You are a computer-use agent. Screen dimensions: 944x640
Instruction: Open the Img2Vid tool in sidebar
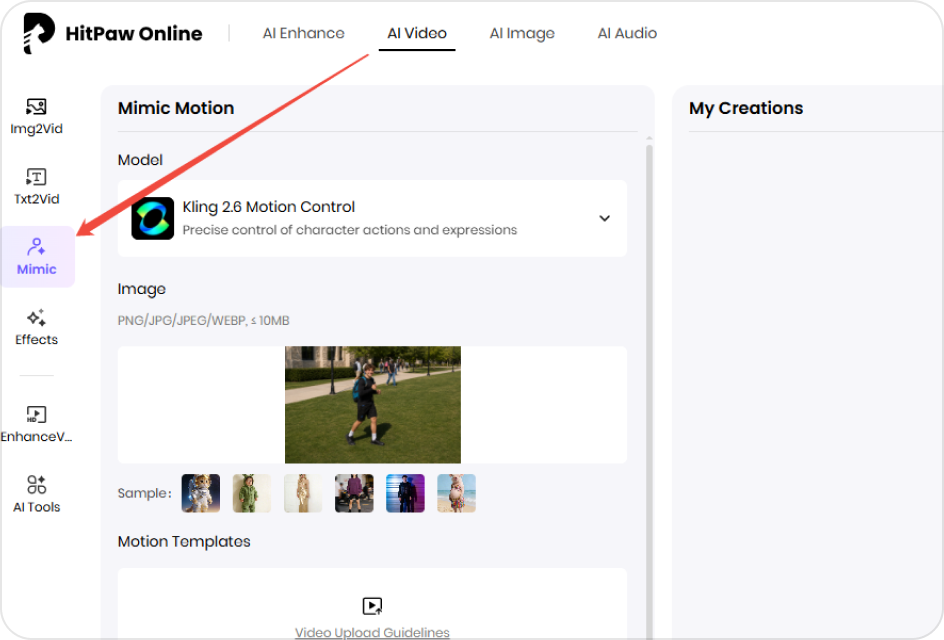tap(36, 116)
